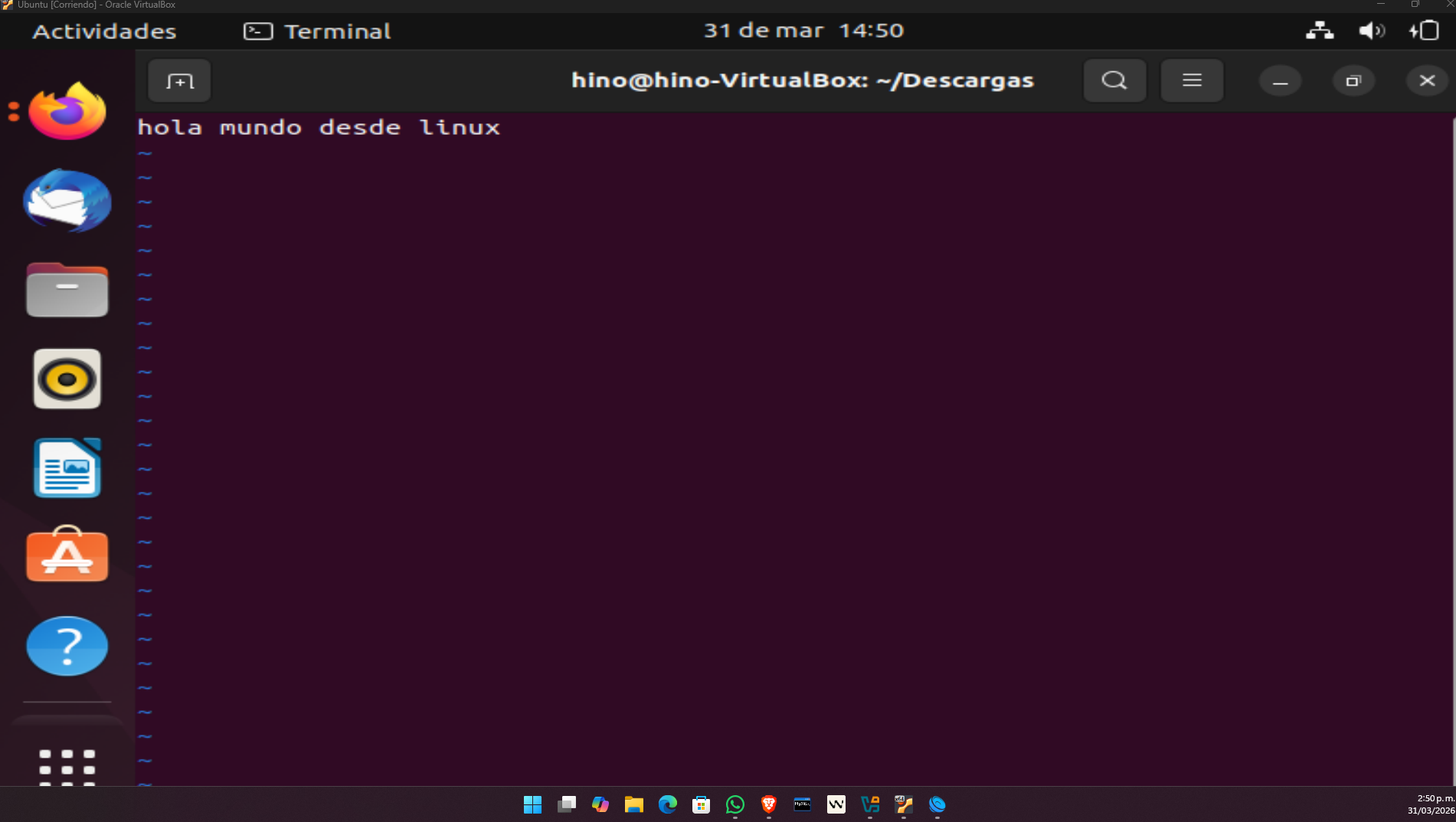The height and width of the screenshot is (822, 1456).
Task: Launch Firefox from the Ubuntu dock
Action: click(67, 112)
